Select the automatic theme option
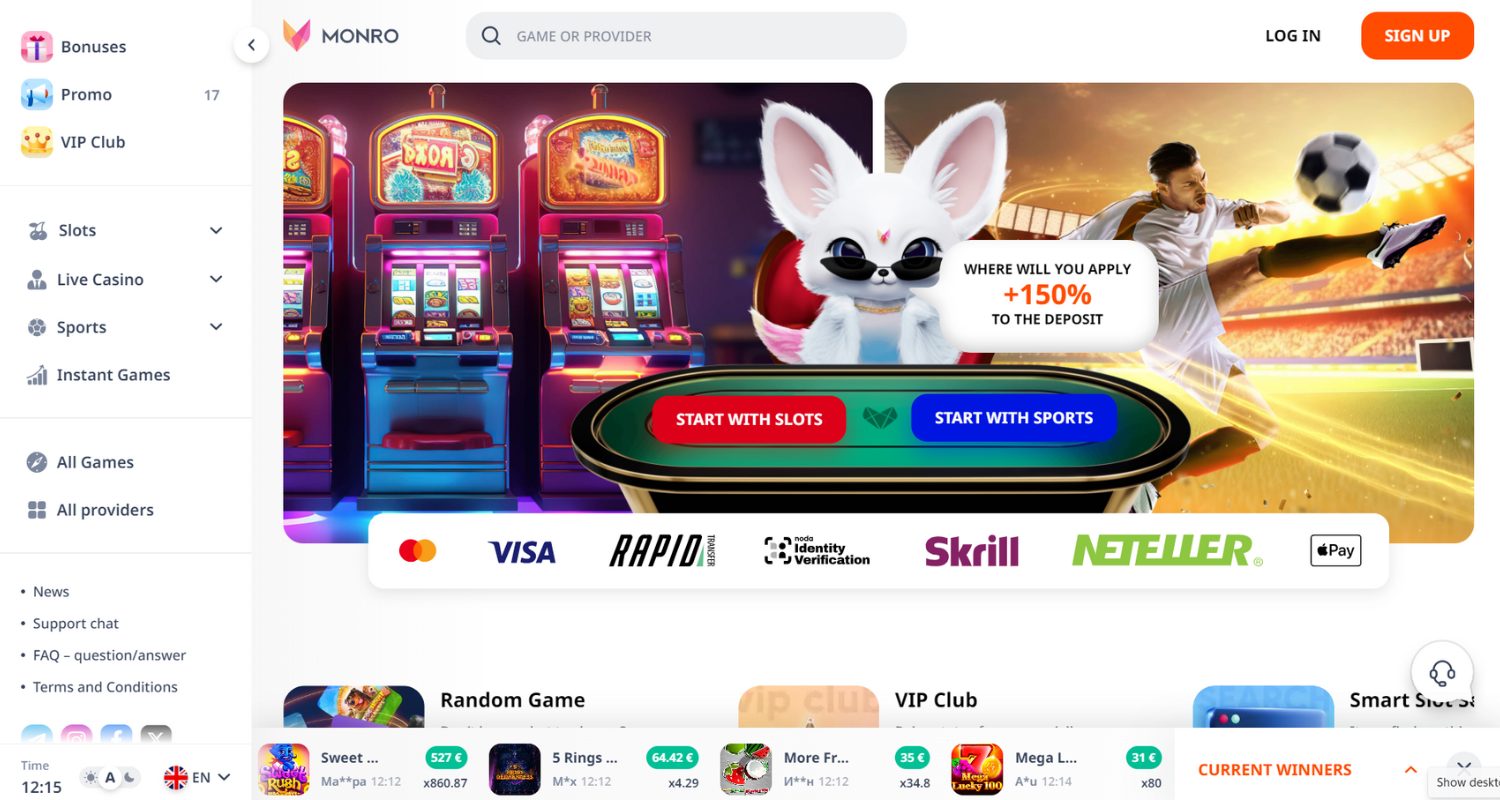The height and width of the screenshot is (800, 1500). tap(110, 777)
